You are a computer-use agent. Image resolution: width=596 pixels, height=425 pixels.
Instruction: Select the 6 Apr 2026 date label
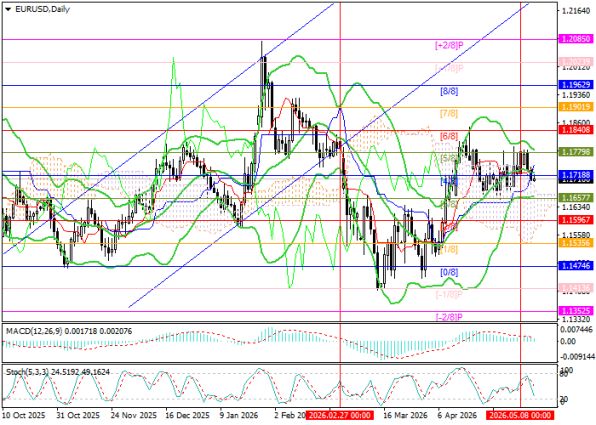click(458, 415)
